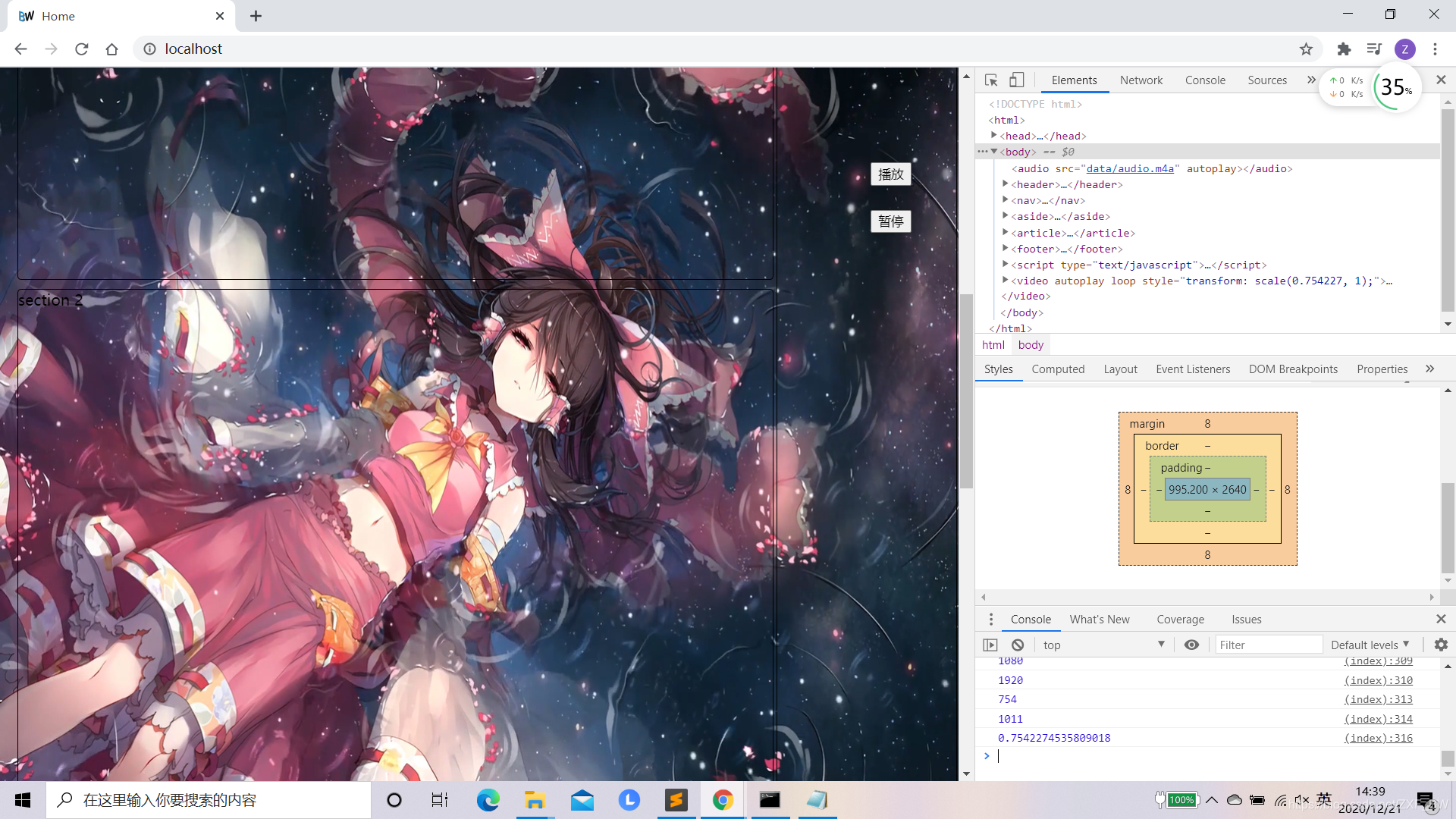Clear console icon
Screen dimensions: 1456x819
pos(1018,645)
